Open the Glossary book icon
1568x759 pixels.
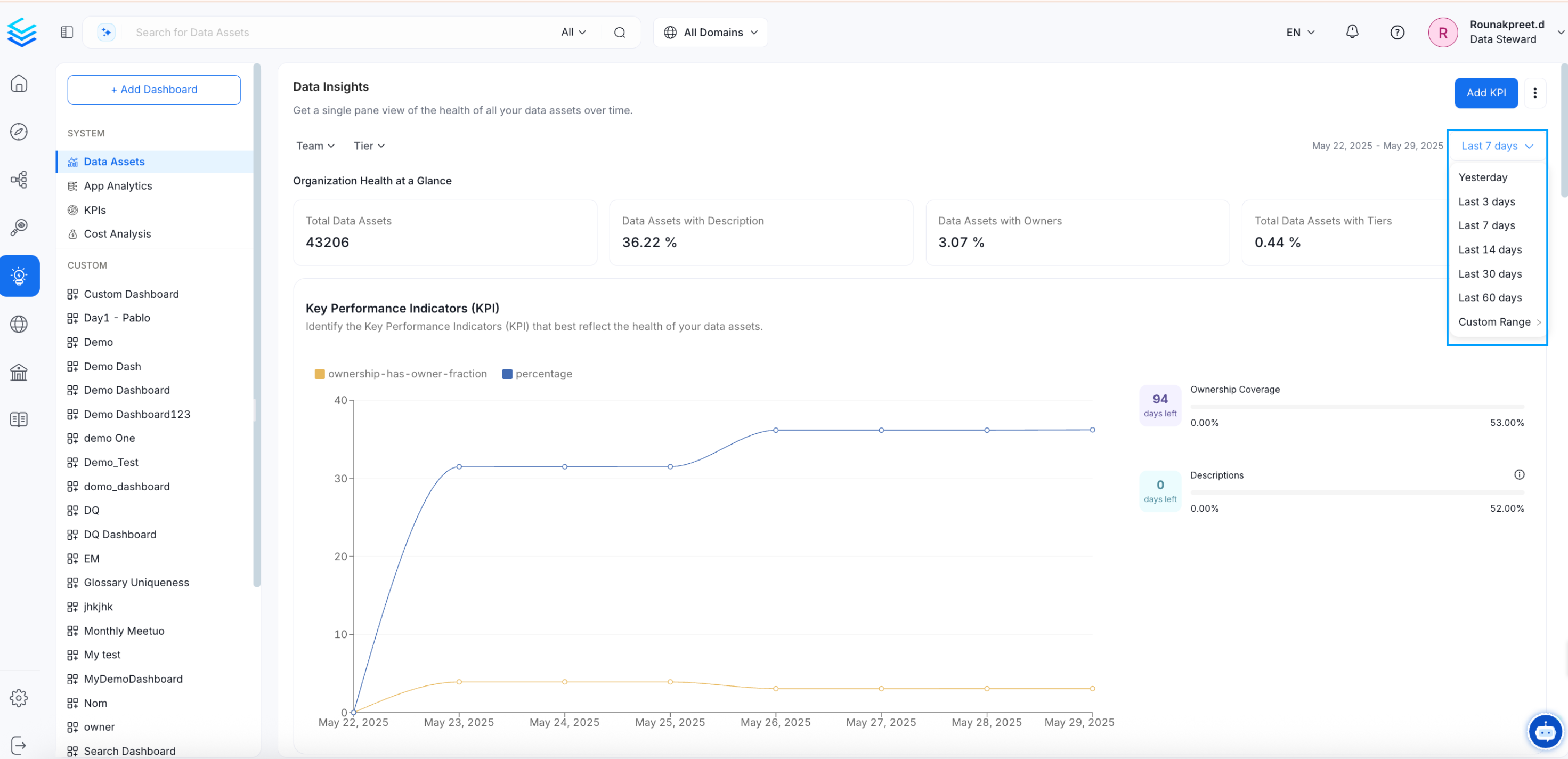[19, 419]
